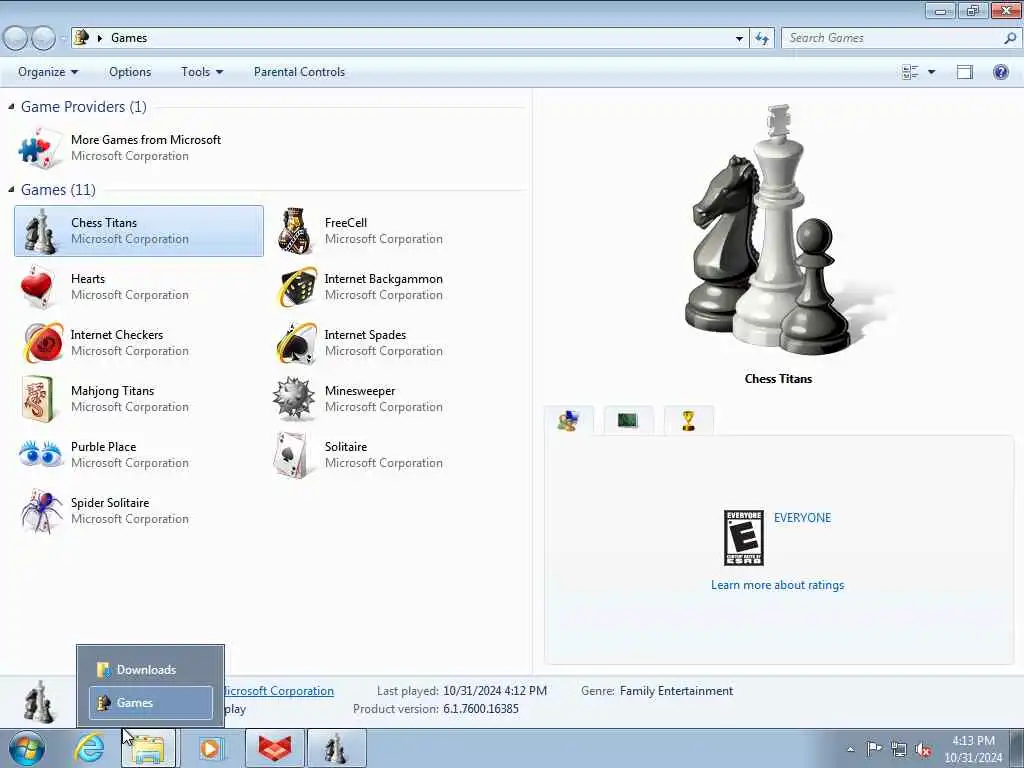The height and width of the screenshot is (768, 1024).
Task: Switch to Chess Titans taskbar button
Action: (336, 748)
